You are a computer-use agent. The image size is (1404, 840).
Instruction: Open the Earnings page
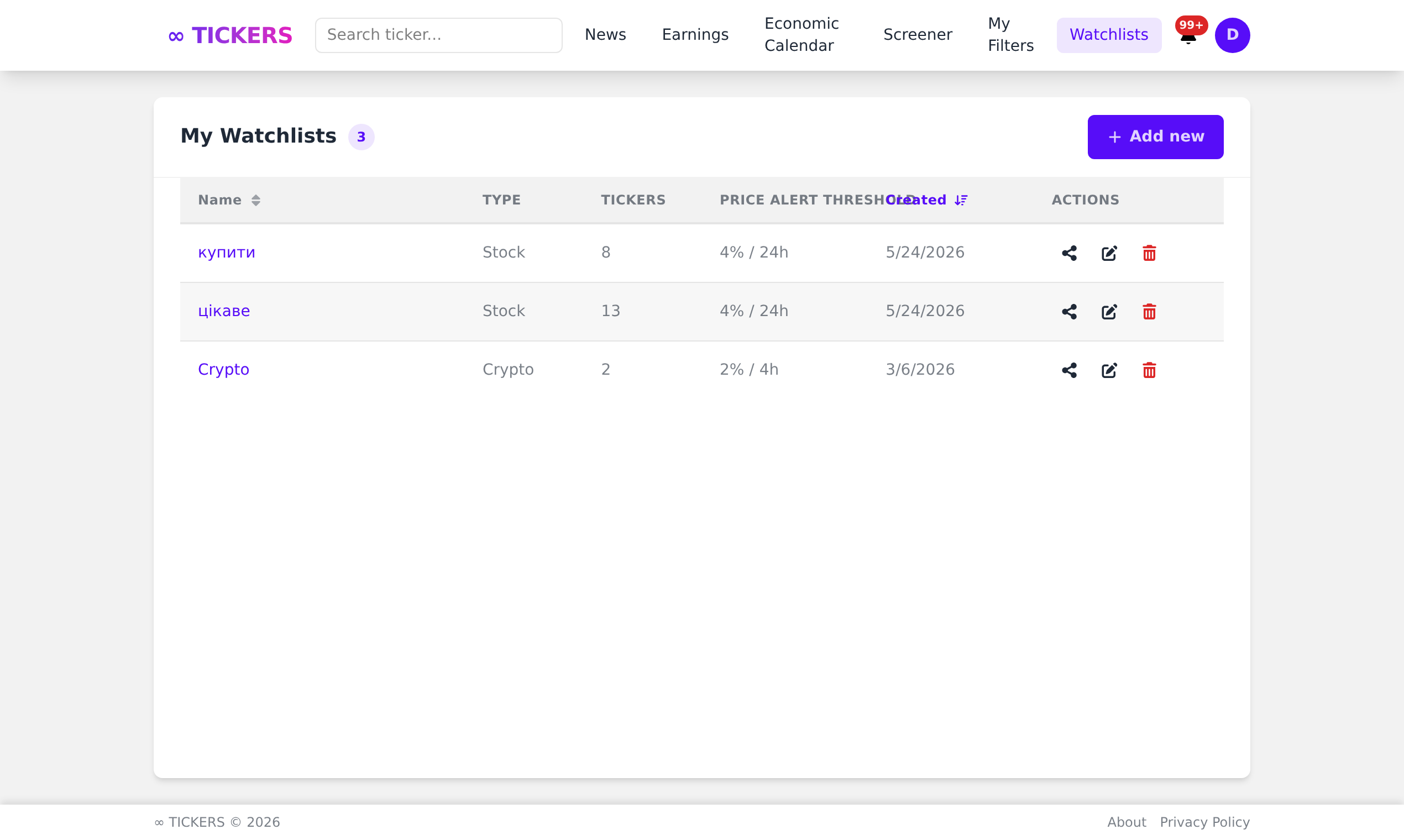click(x=695, y=34)
